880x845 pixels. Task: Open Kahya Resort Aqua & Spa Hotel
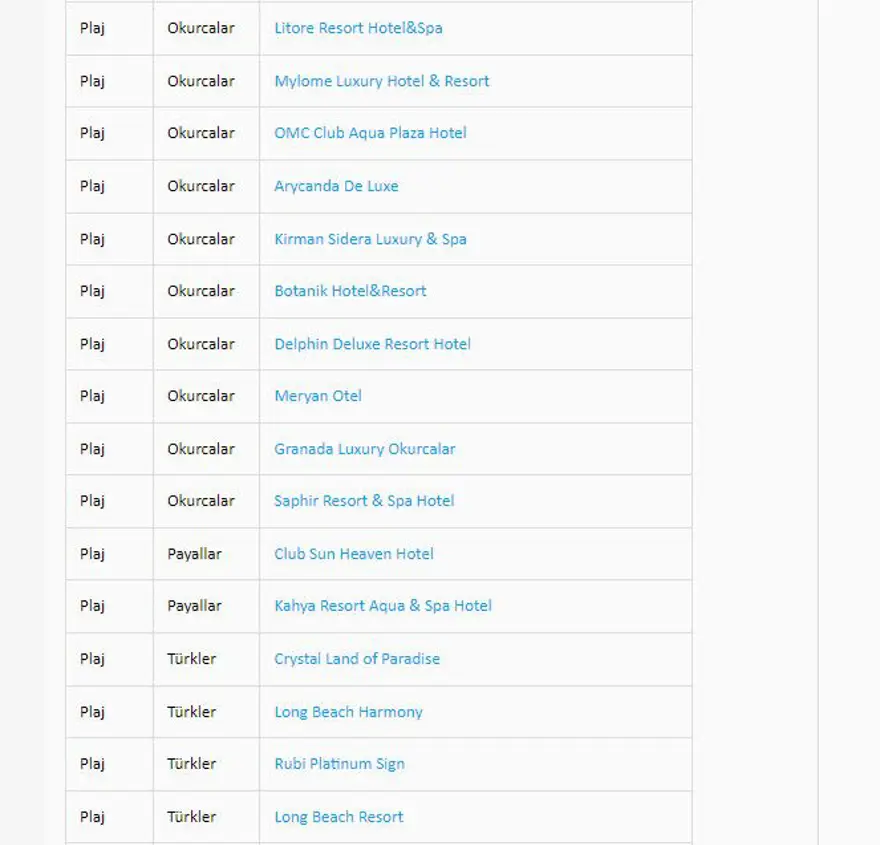(383, 606)
